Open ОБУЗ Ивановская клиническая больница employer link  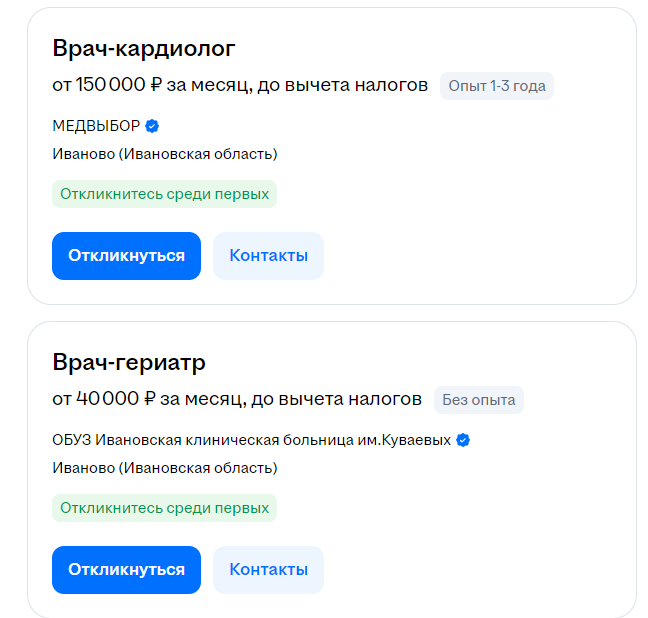(x=251, y=440)
